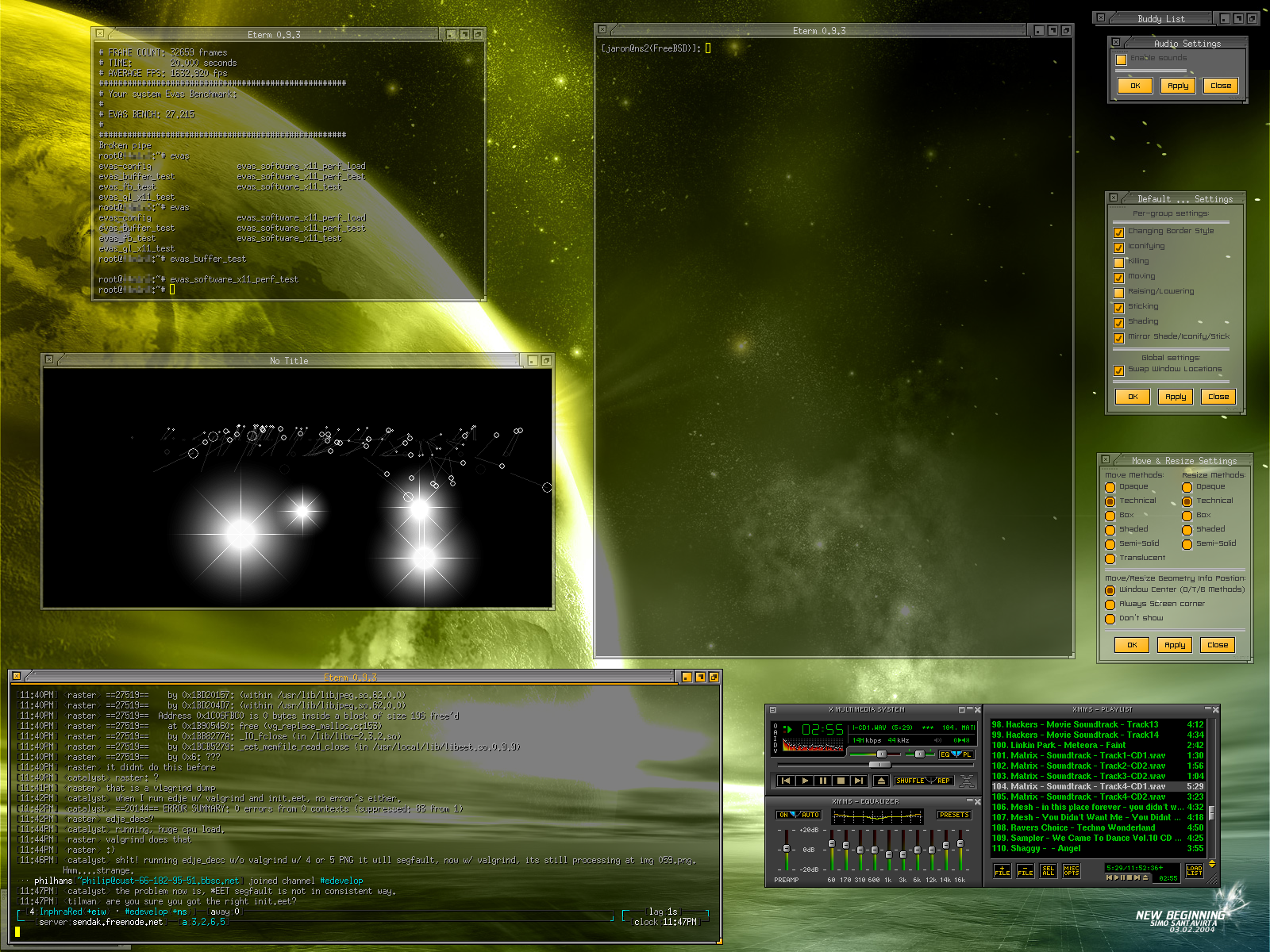Click OK in Move & Resize Settings
This screenshot has width=1270, height=952.
pos(1132,645)
